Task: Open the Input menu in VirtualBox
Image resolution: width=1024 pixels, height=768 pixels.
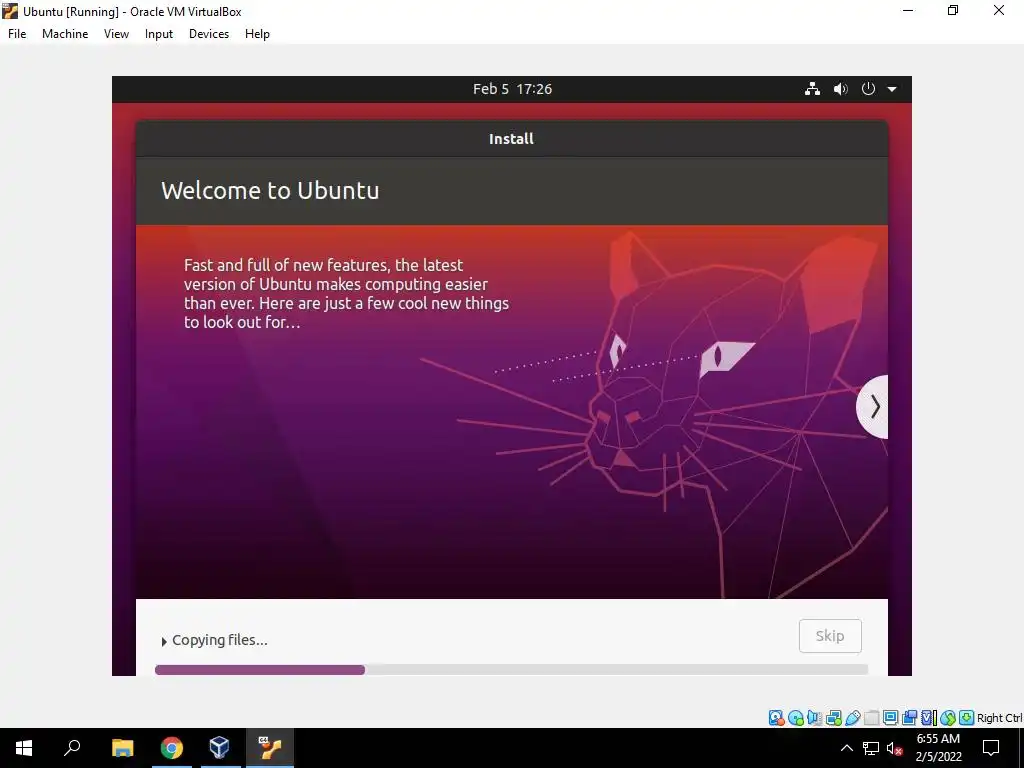Action: 159,34
